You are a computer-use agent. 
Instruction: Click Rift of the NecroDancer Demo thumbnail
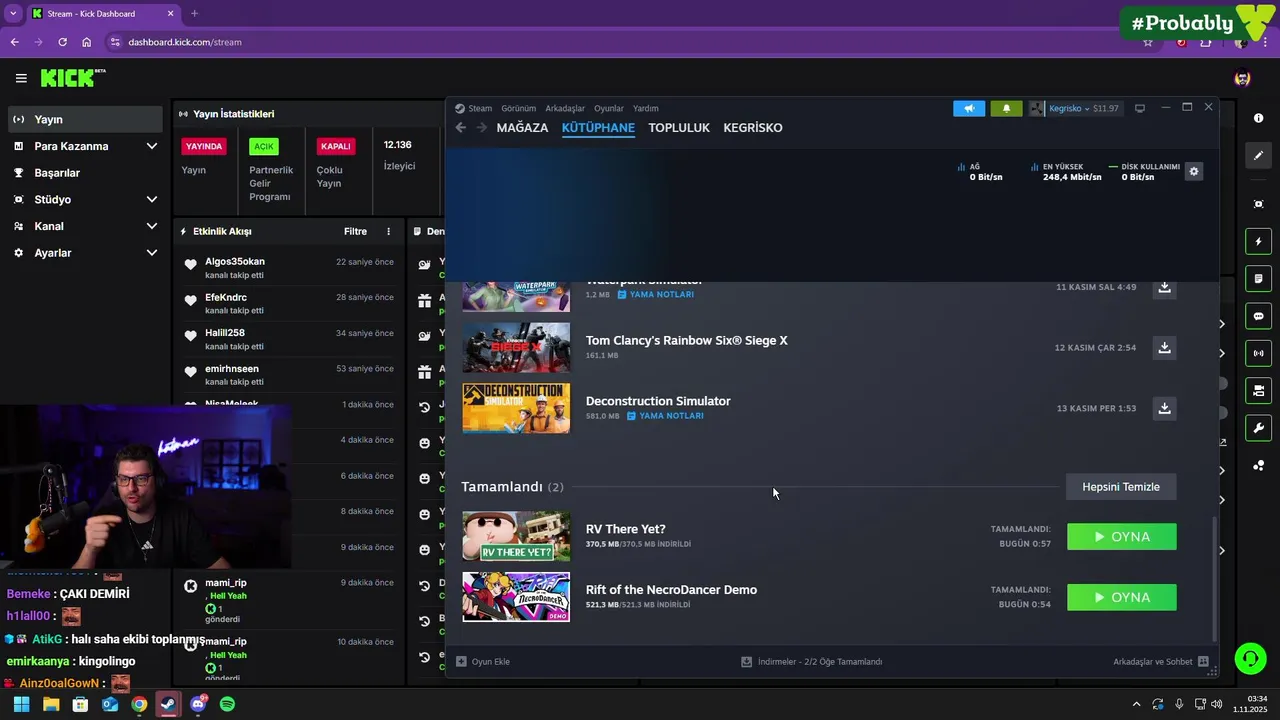pyautogui.click(x=516, y=597)
